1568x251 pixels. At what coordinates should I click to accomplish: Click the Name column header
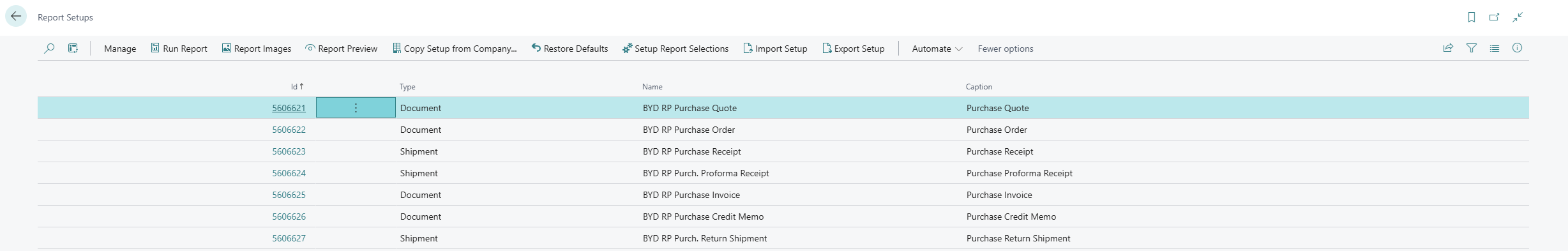(x=652, y=86)
